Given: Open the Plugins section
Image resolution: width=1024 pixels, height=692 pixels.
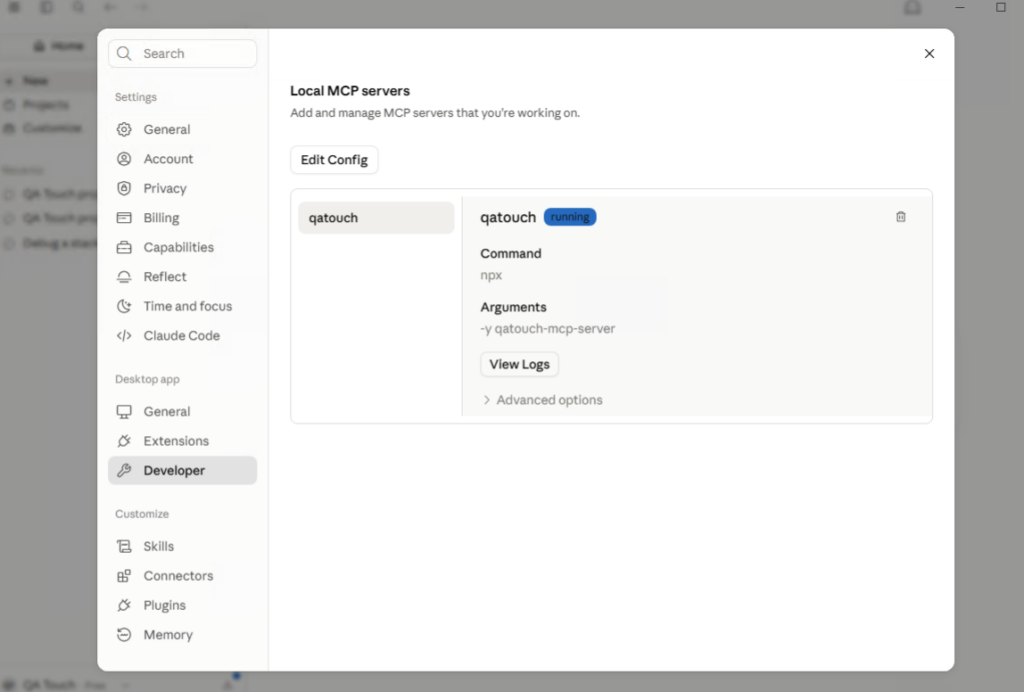Looking at the screenshot, I should pos(182,605).
